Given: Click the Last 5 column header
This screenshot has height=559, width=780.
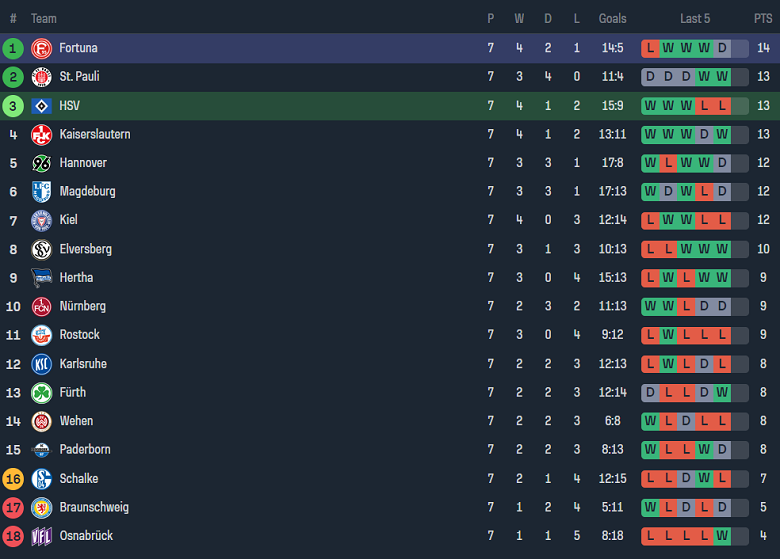Looking at the screenshot, I should [x=695, y=19].
